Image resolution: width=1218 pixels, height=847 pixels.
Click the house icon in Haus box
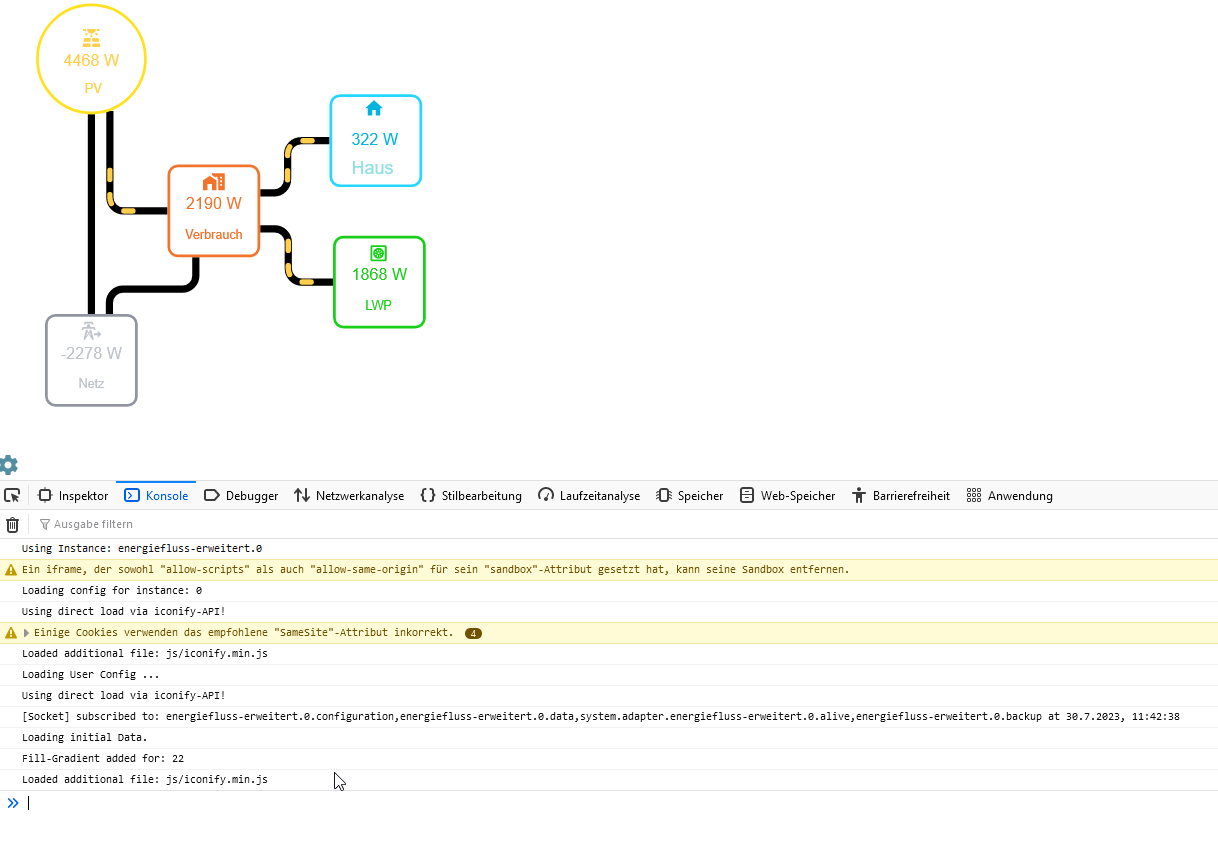(374, 108)
